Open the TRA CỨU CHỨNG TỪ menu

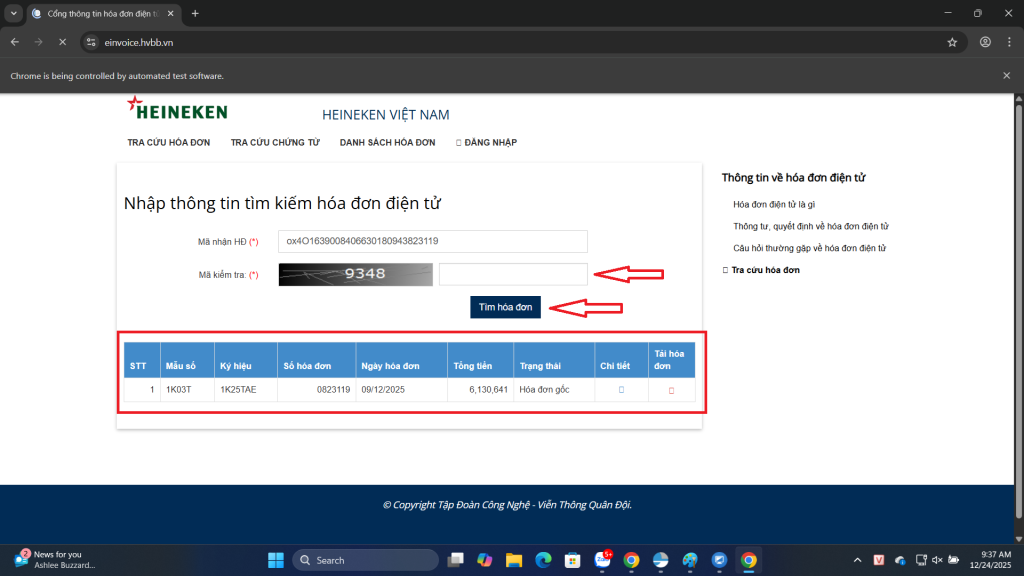pyautogui.click(x=275, y=143)
